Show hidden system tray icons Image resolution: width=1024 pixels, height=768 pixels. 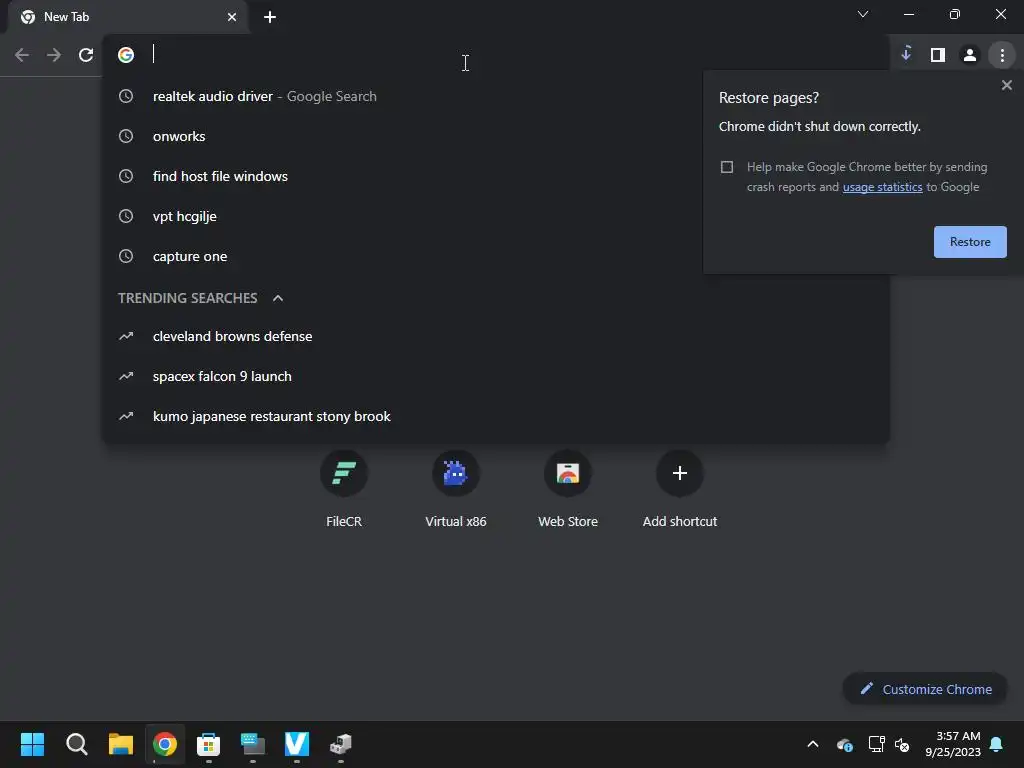coord(812,744)
